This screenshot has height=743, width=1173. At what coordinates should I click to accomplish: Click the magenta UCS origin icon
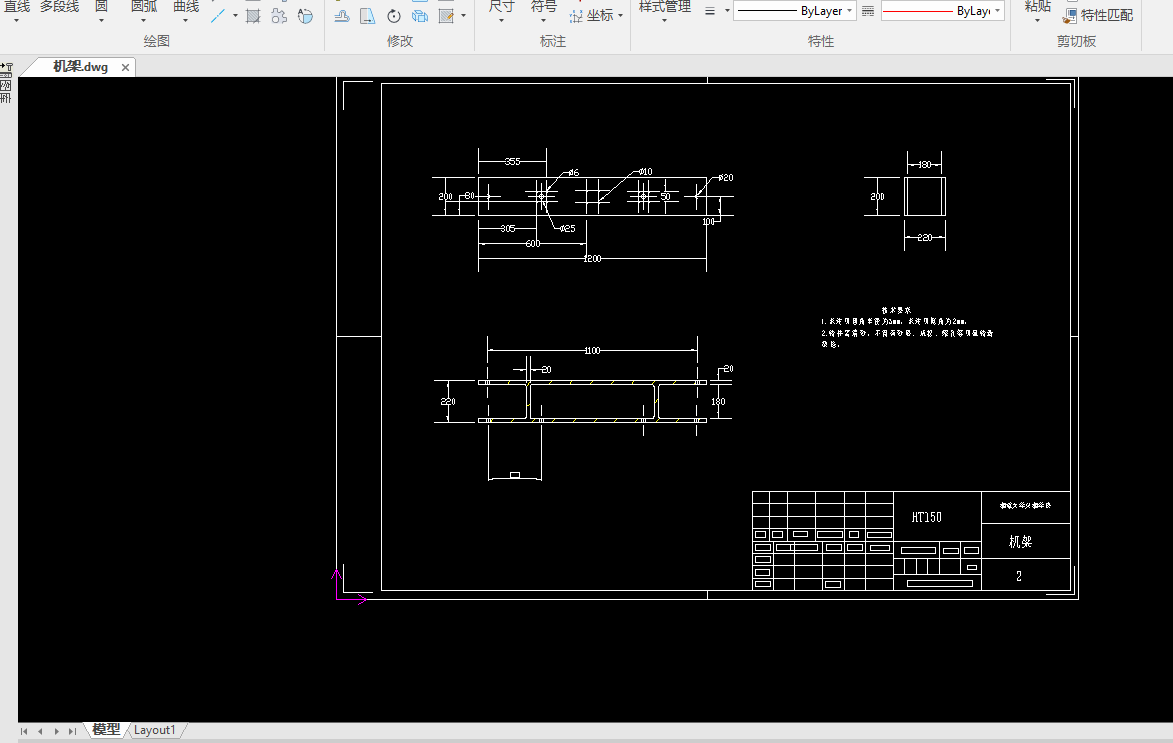tap(349, 587)
